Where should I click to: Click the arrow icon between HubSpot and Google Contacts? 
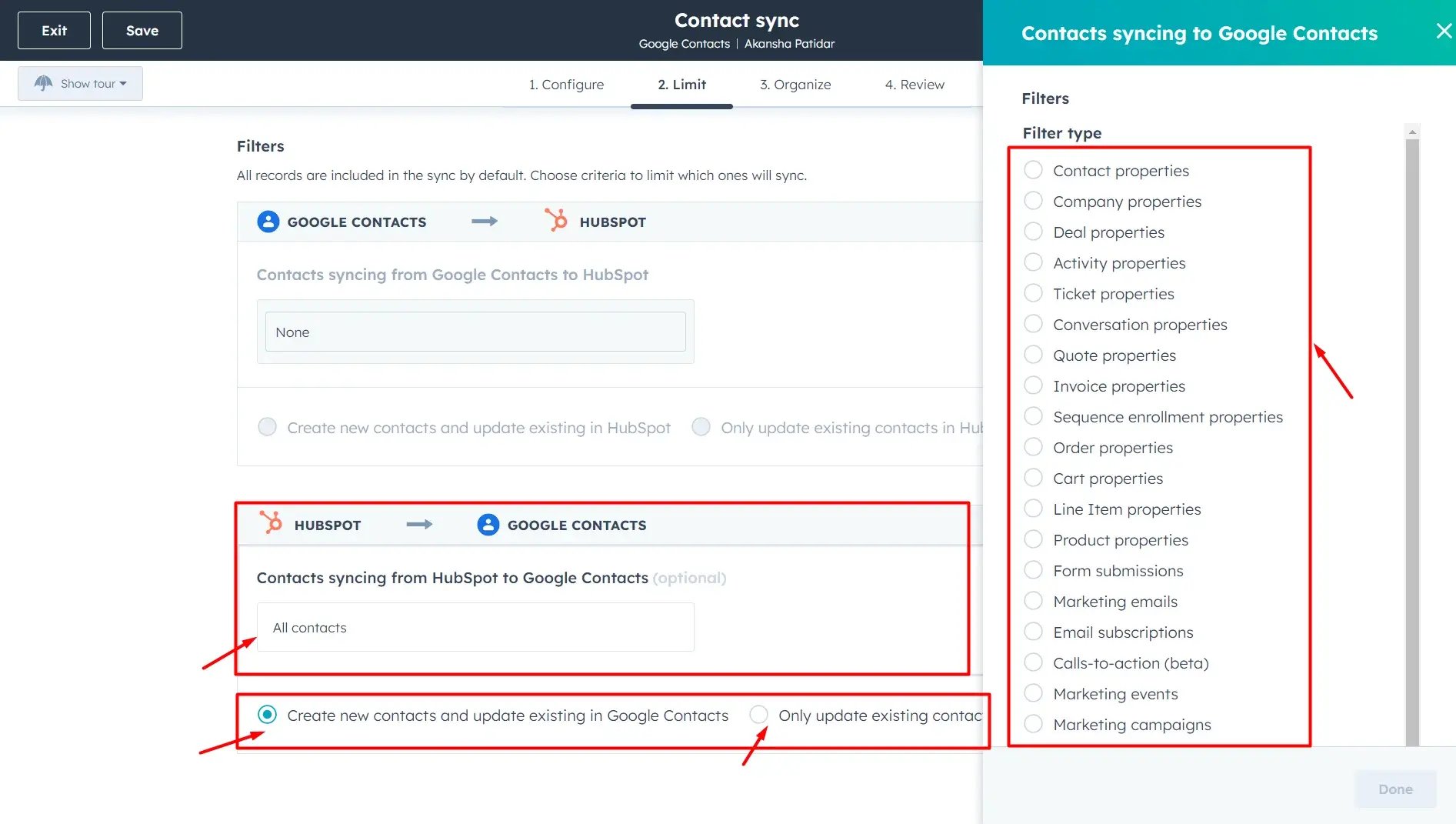419,525
